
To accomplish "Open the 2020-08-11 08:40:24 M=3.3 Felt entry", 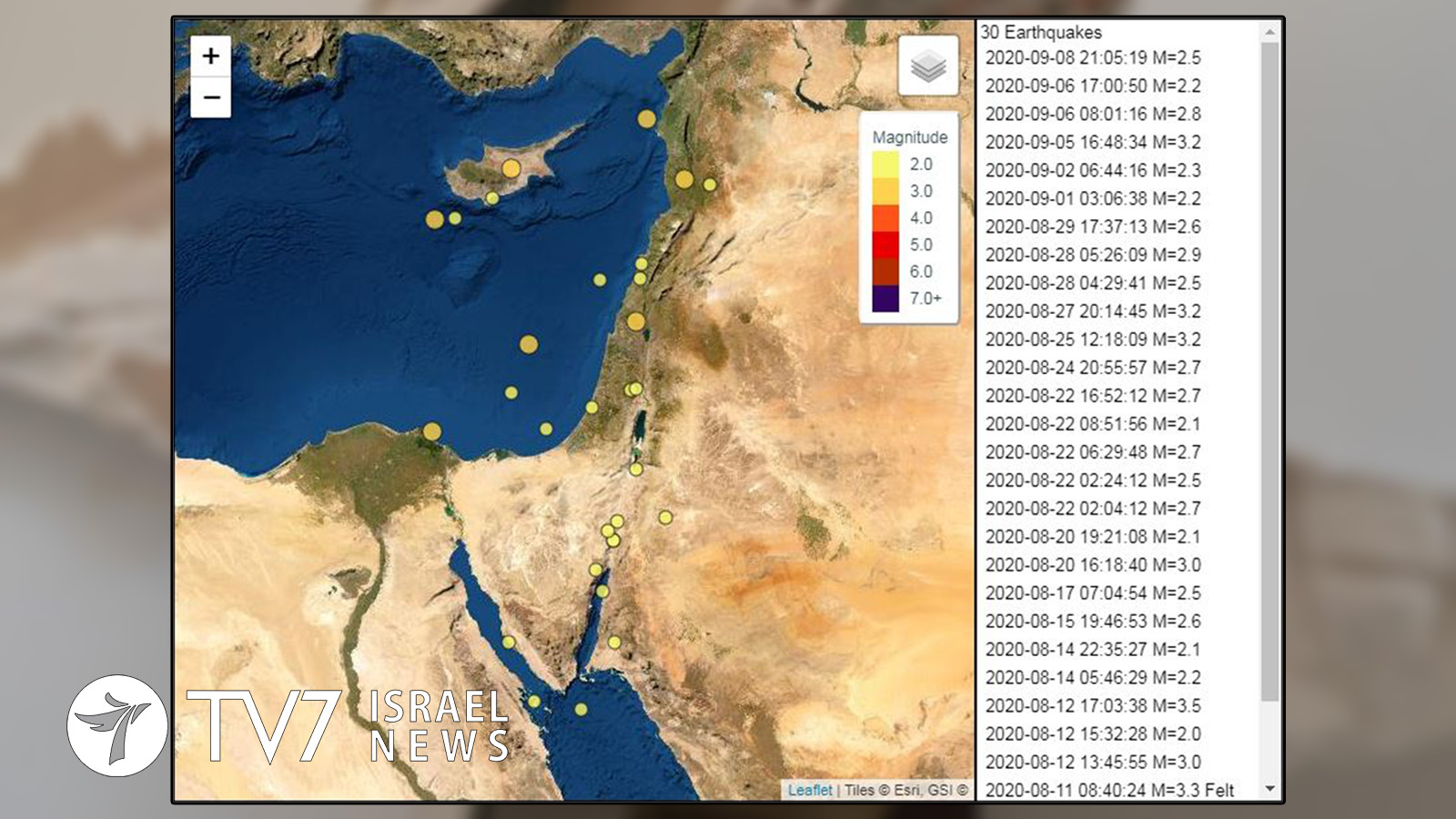I will pos(1108,790).
